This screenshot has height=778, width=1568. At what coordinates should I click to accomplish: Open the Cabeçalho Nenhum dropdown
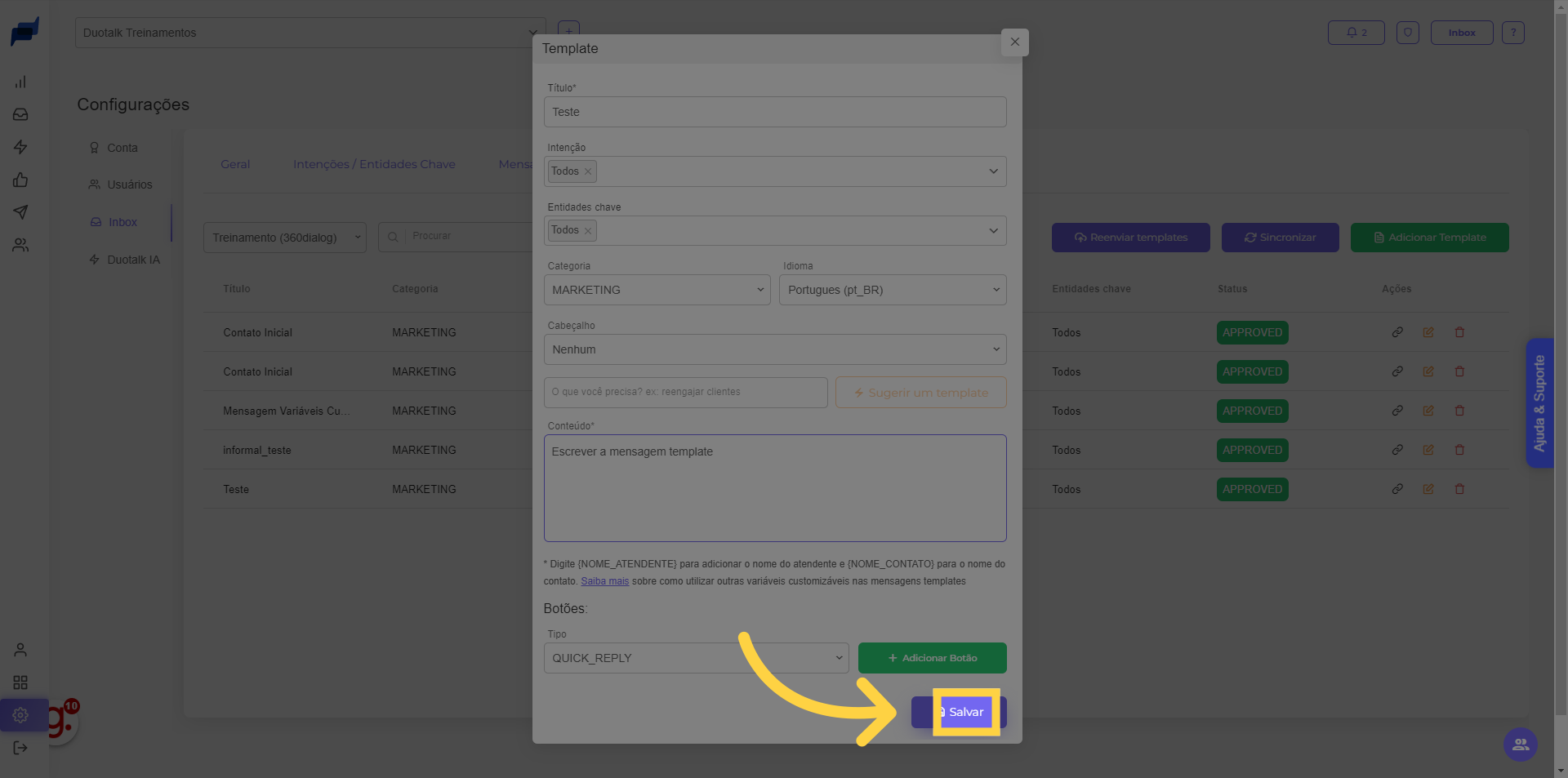pos(774,349)
